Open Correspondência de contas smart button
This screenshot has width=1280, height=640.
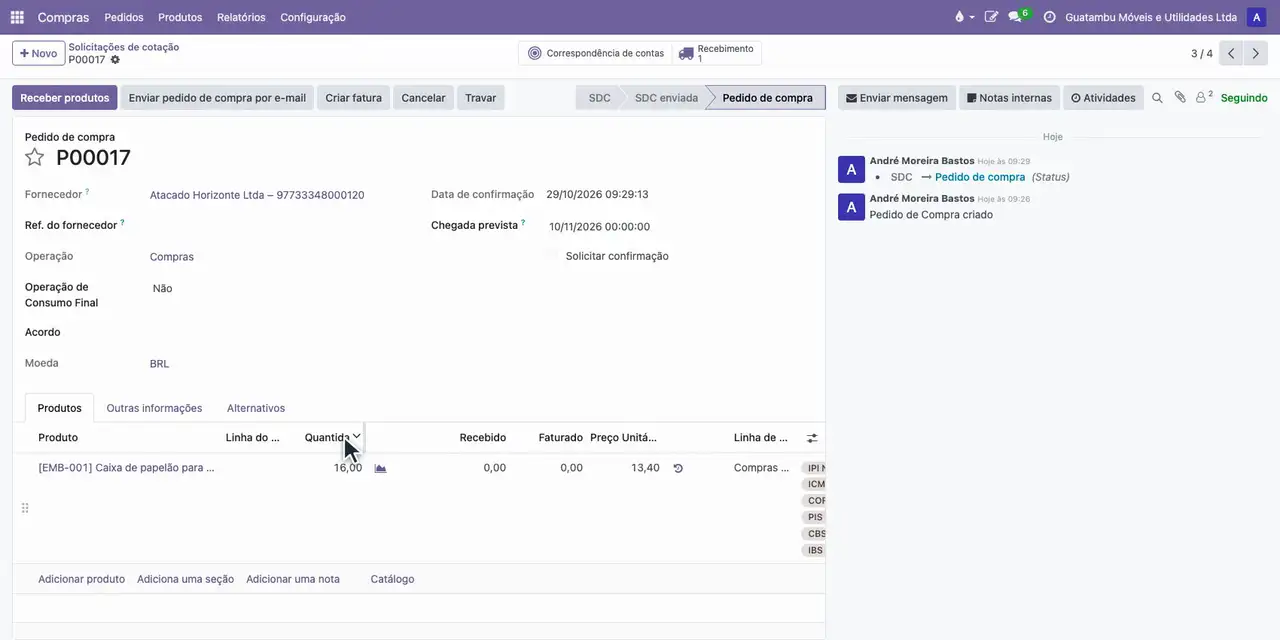[x=595, y=53]
